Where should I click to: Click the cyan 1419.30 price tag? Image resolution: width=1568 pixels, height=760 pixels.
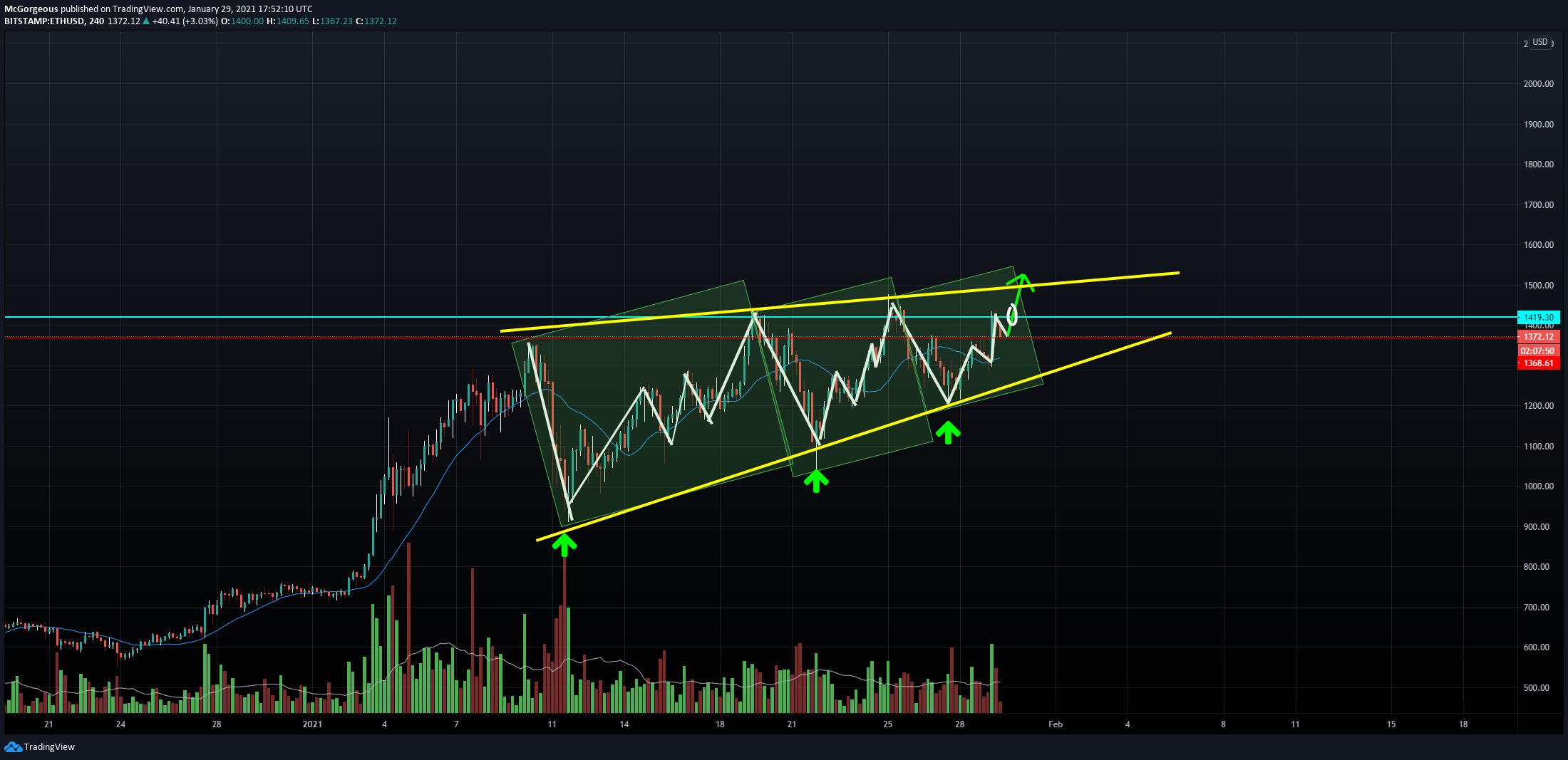[1539, 318]
